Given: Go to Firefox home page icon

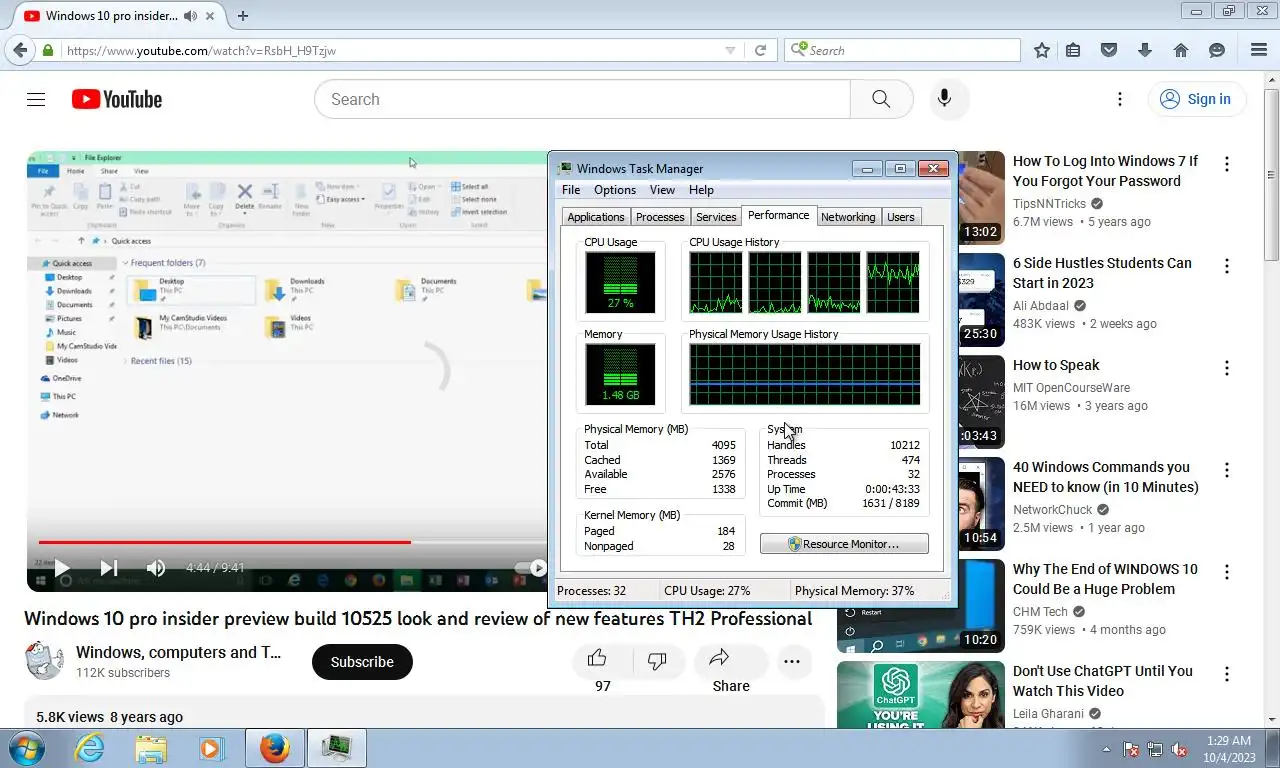Looking at the screenshot, I should [x=1181, y=50].
